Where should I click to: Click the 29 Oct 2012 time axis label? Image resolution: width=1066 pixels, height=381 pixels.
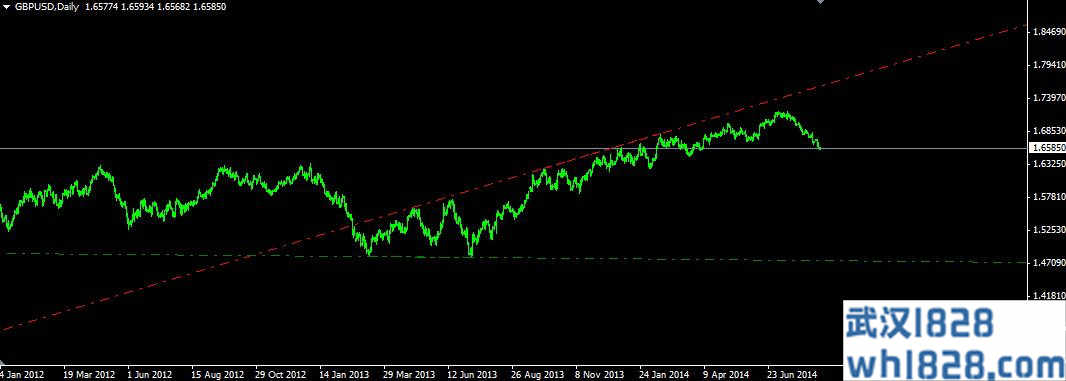tap(281, 374)
